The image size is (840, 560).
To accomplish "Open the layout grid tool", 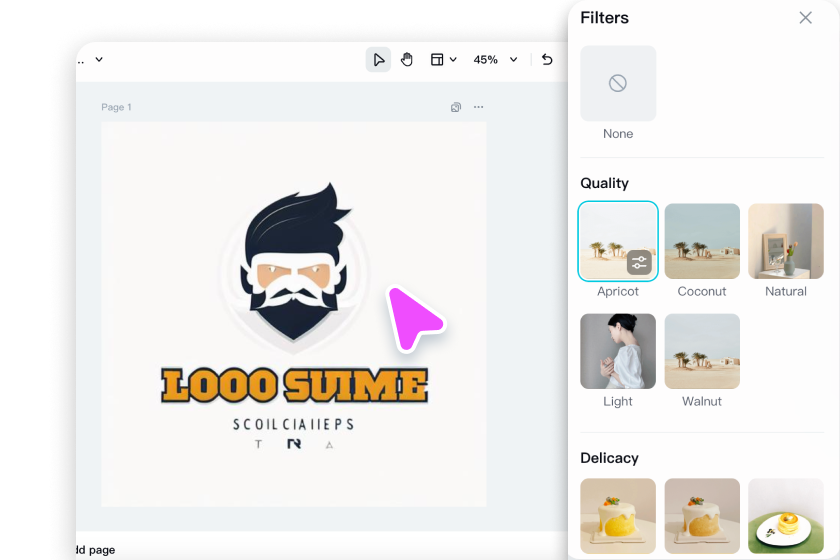I will pyautogui.click(x=437, y=59).
